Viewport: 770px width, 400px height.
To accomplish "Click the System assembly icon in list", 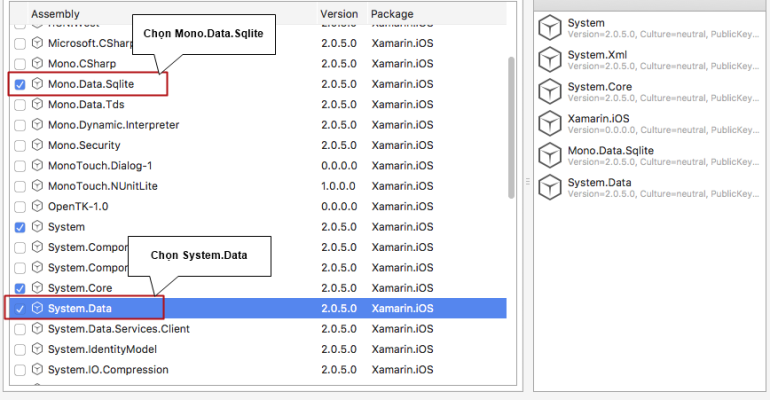I will click(37, 226).
